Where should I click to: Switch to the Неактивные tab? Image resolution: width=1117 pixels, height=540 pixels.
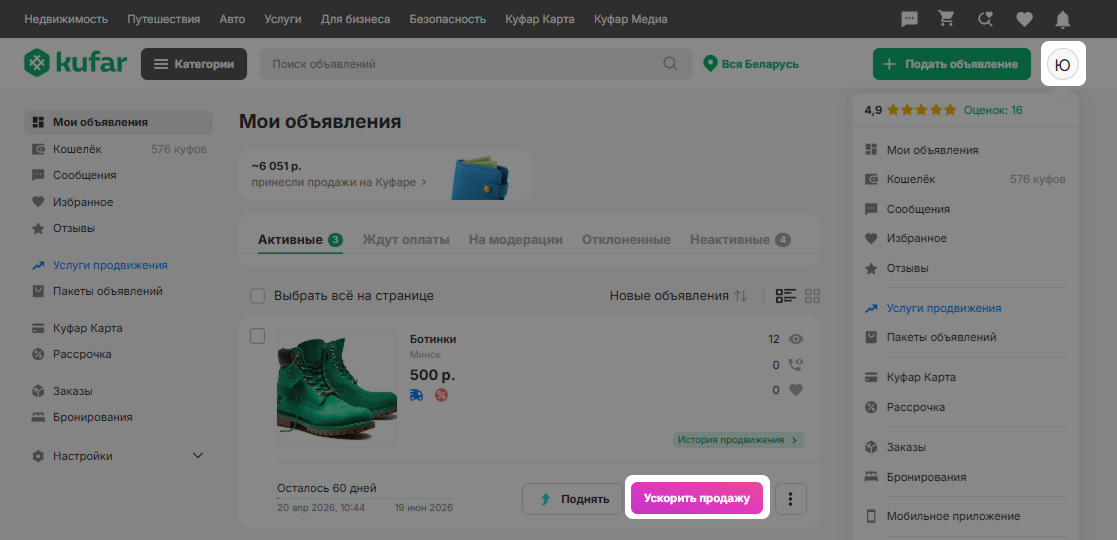click(x=740, y=239)
